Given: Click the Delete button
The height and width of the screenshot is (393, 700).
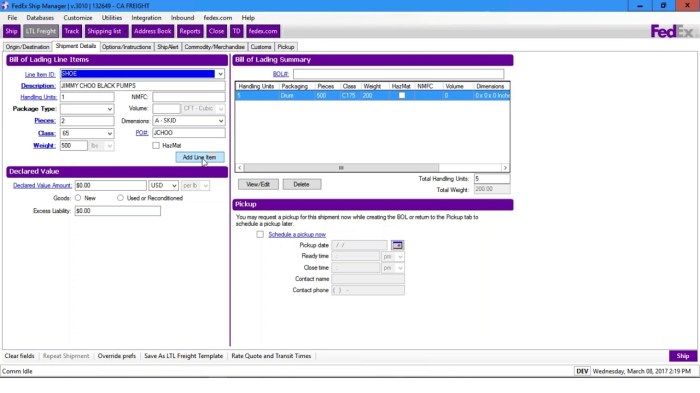Looking at the screenshot, I should coord(301,184).
